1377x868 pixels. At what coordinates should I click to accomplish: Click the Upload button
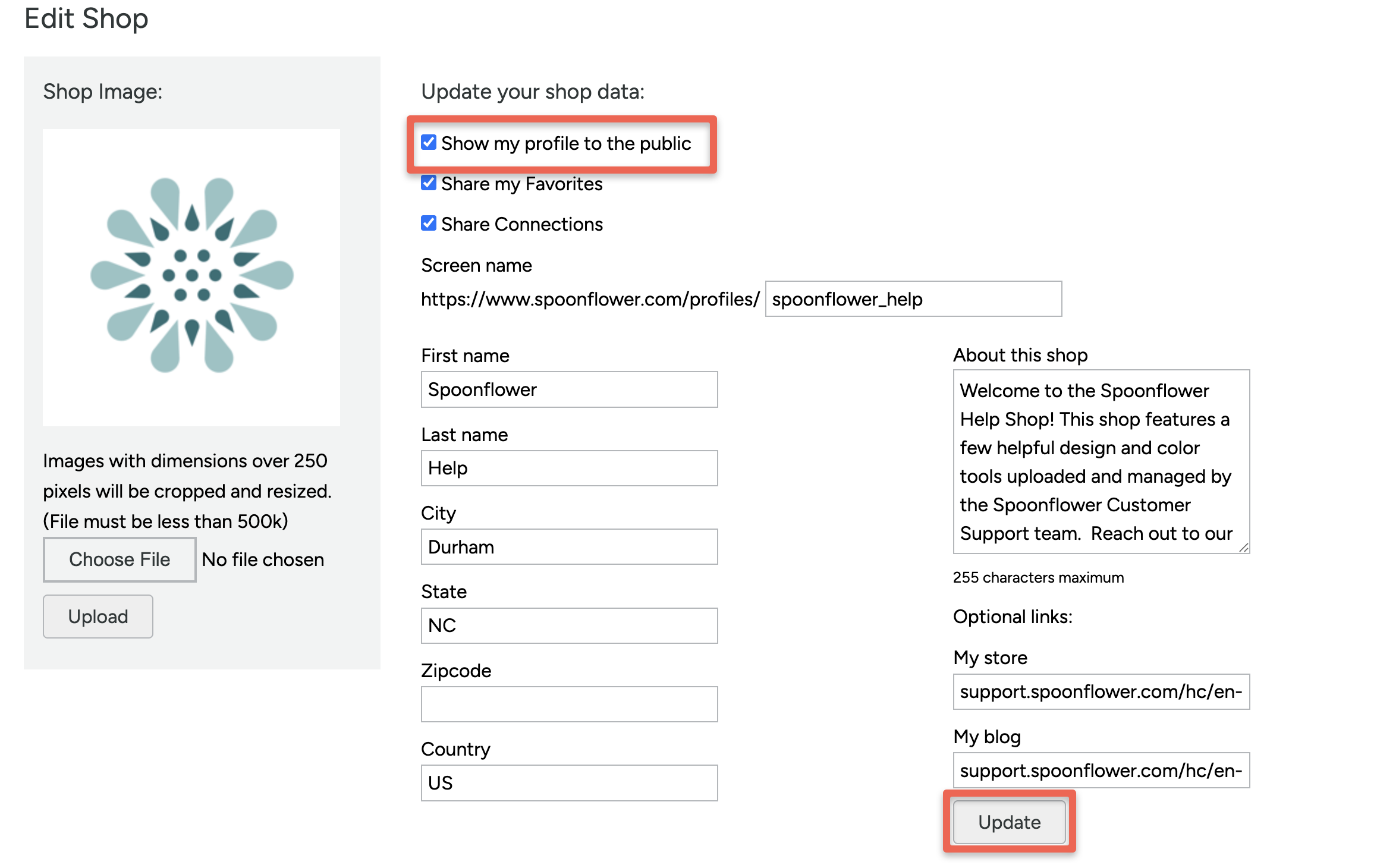click(97, 616)
